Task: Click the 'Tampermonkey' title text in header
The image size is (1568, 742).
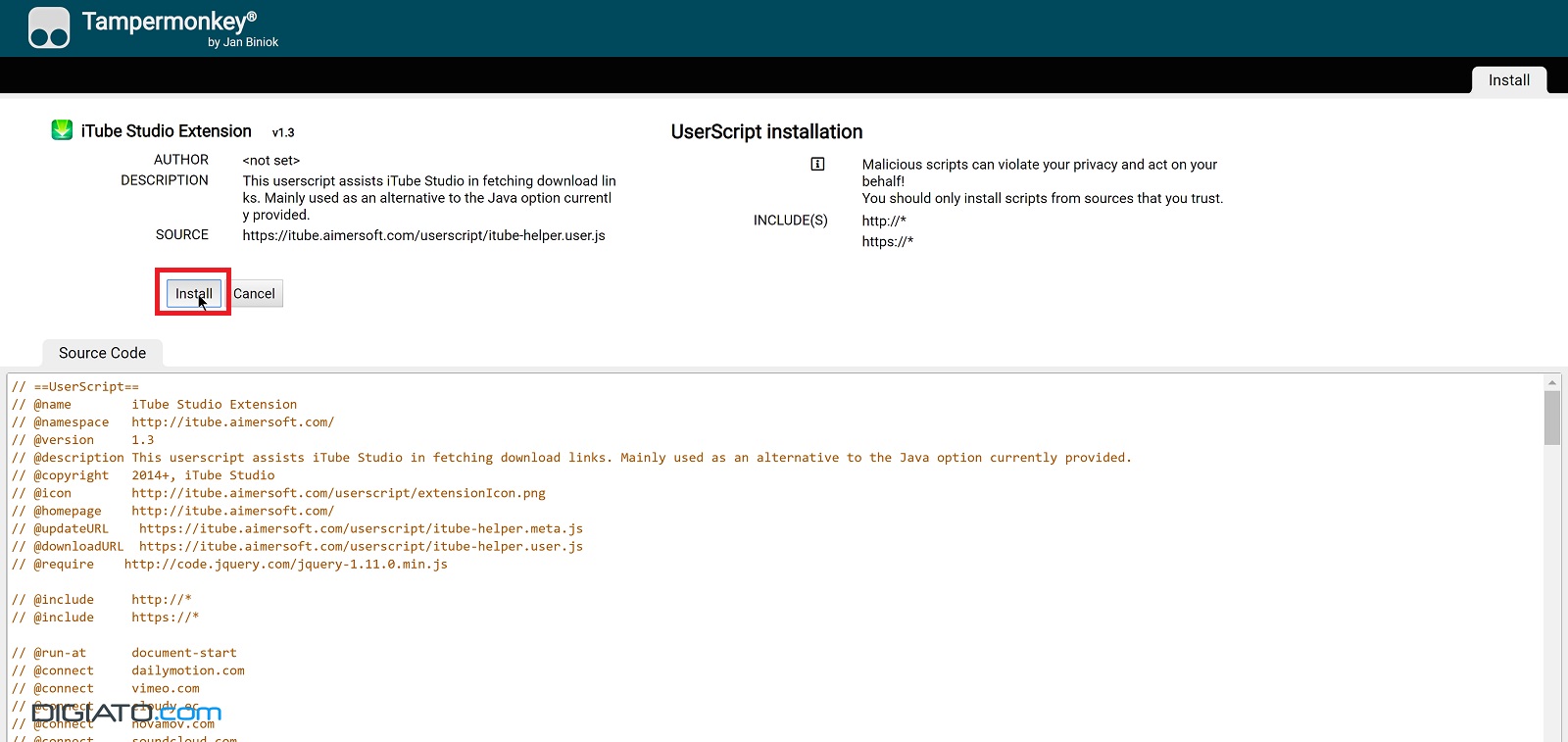Action: [x=169, y=22]
